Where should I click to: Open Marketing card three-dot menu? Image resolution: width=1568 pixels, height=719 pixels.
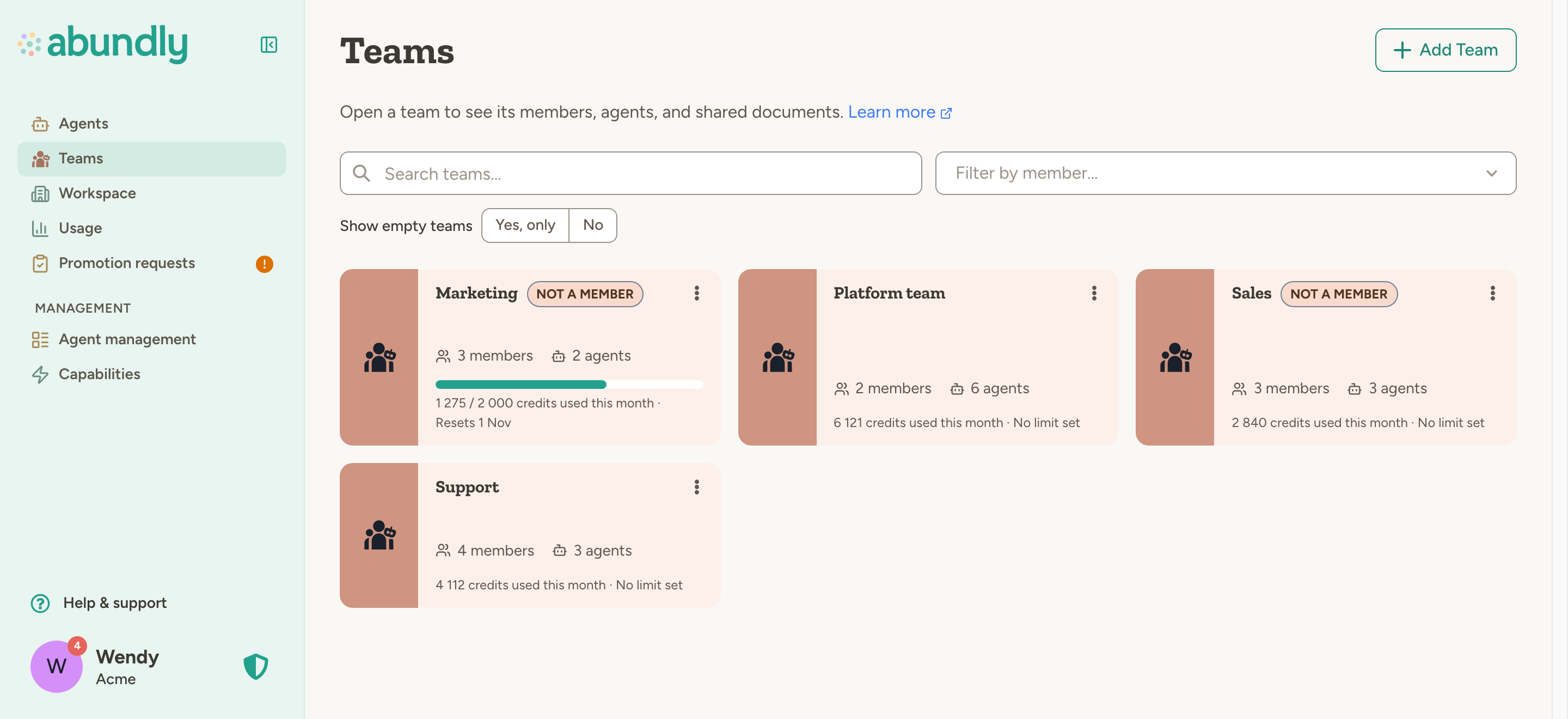coord(696,294)
